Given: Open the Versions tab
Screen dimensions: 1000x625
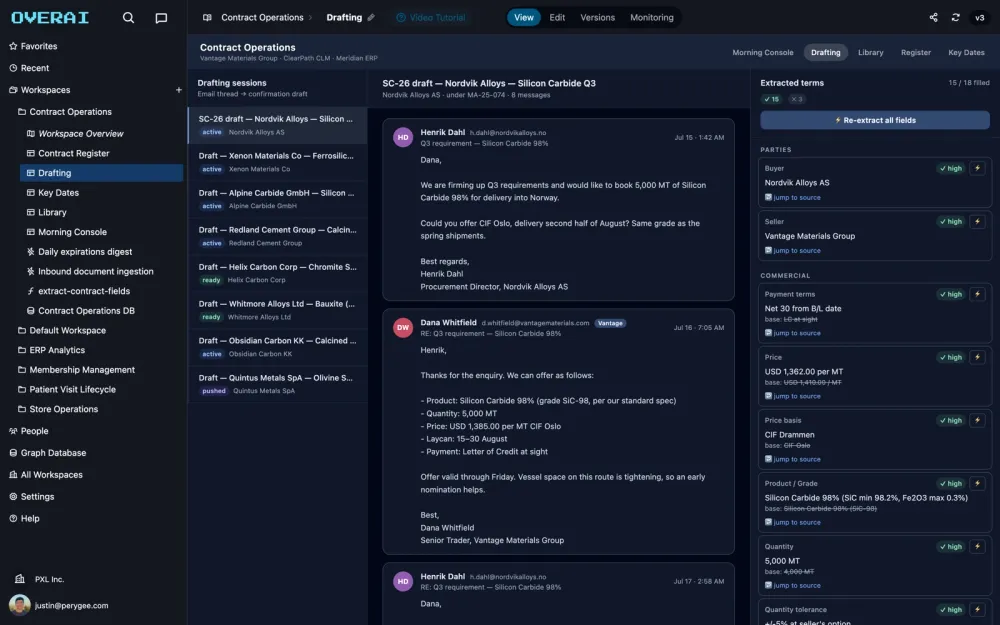Looking at the screenshot, I should point(598,17).
